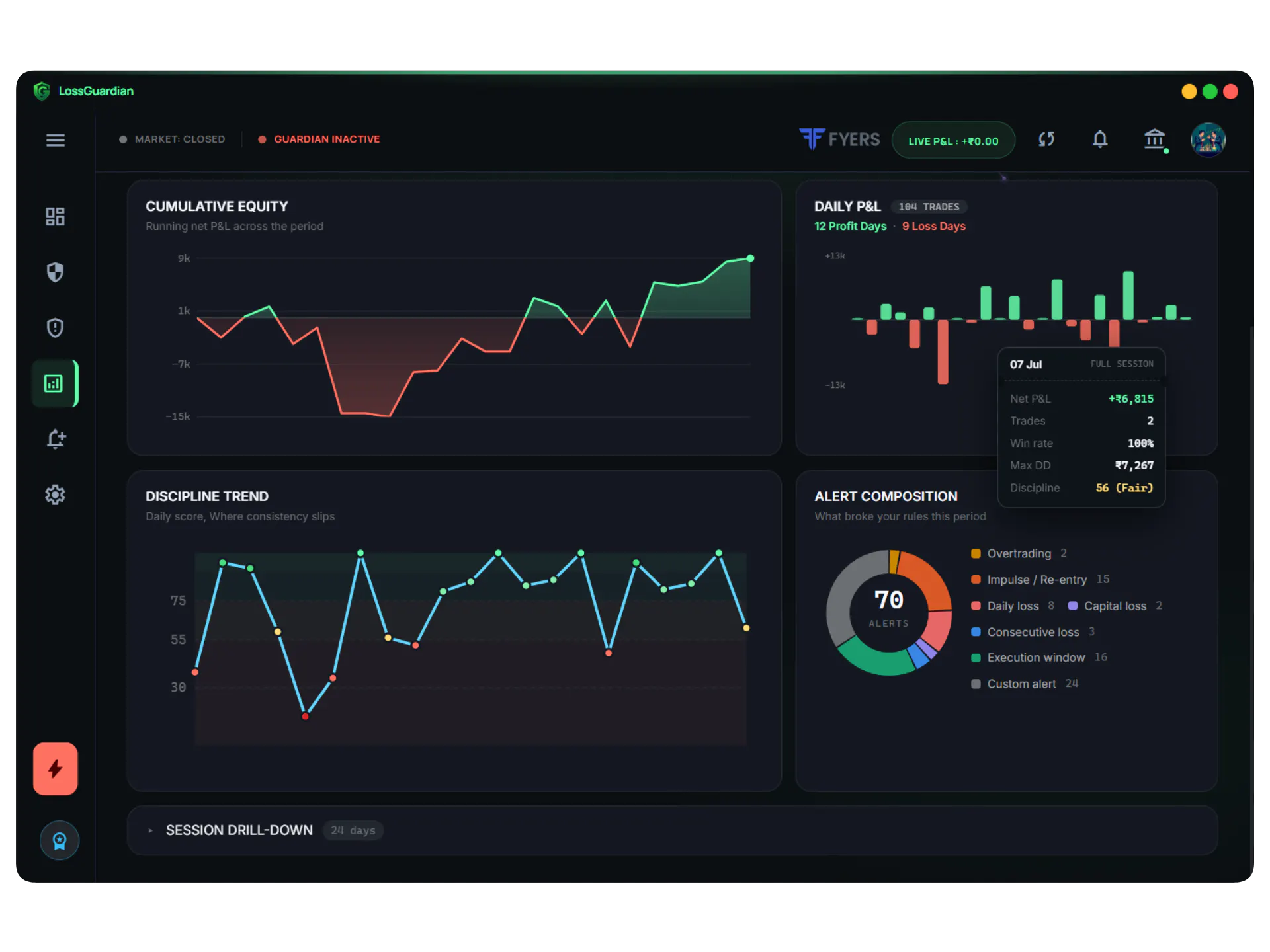Screen dimensions: 1270x952
Task: Click the 70 Alerts donut center
Action: 888,608
